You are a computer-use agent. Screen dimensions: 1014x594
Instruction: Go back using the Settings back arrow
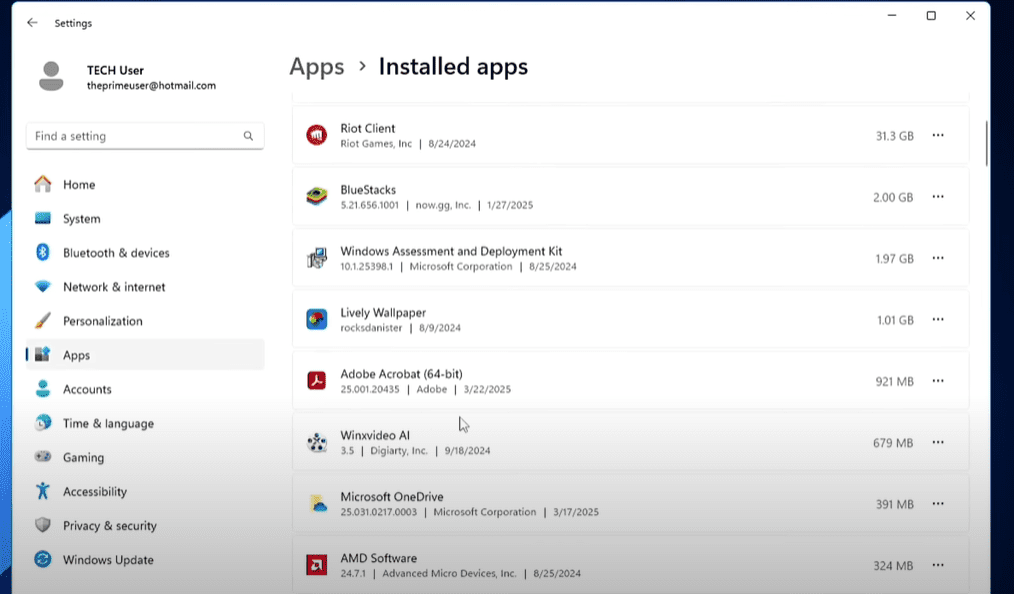pyautogui.click(x=32, y=22)
